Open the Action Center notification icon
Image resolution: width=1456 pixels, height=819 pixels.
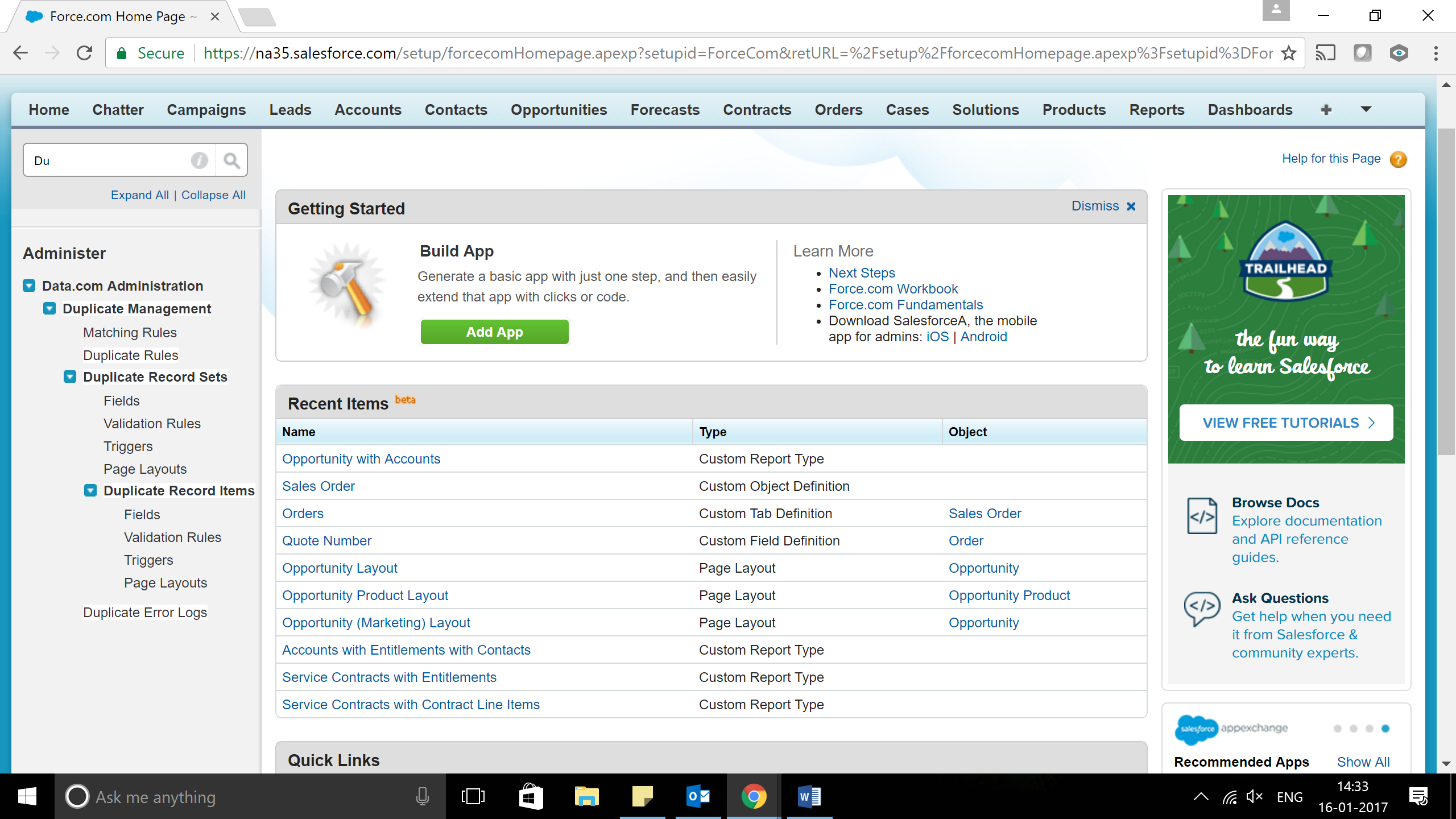click(1418, 797)
